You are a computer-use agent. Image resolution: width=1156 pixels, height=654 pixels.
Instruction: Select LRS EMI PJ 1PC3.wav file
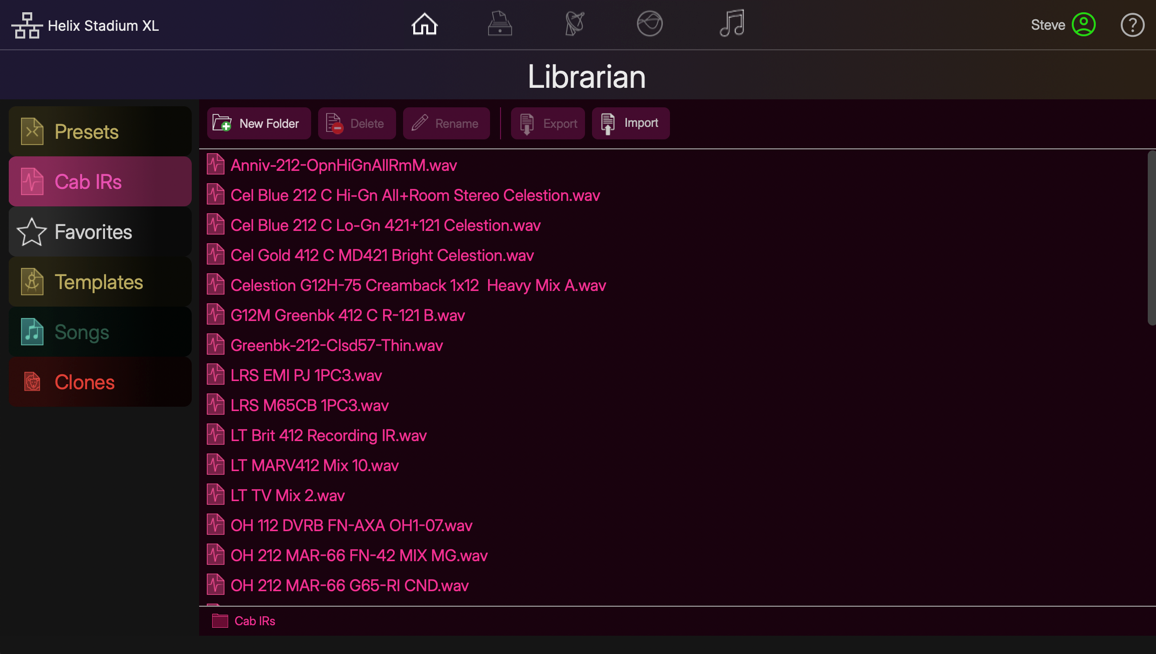pos(306,375)
